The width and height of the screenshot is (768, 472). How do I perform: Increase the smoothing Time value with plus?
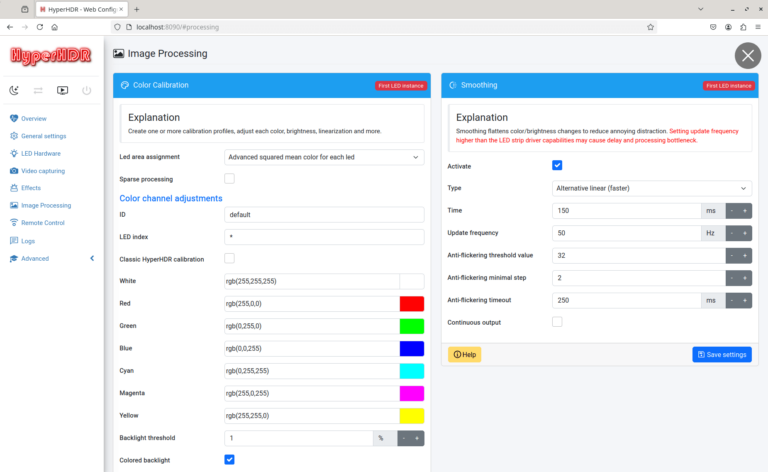[745, 211]
